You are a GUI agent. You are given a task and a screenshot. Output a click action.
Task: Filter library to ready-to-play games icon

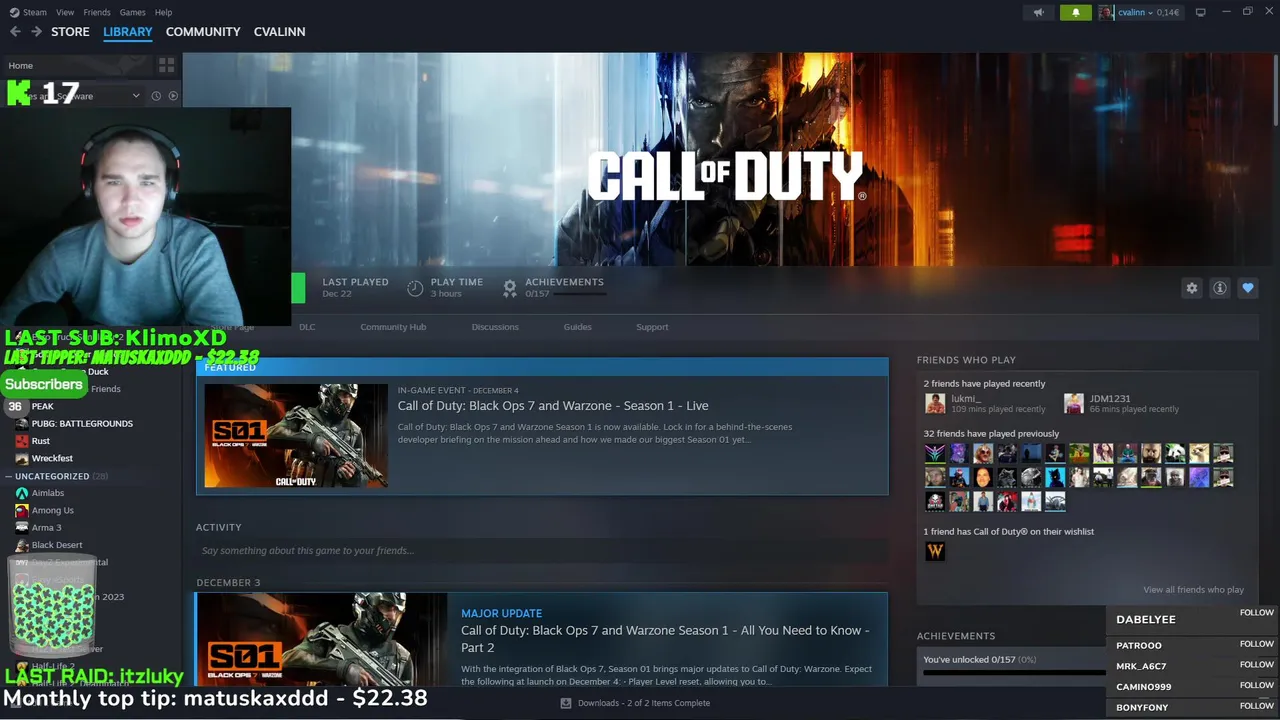pos(173,96)
